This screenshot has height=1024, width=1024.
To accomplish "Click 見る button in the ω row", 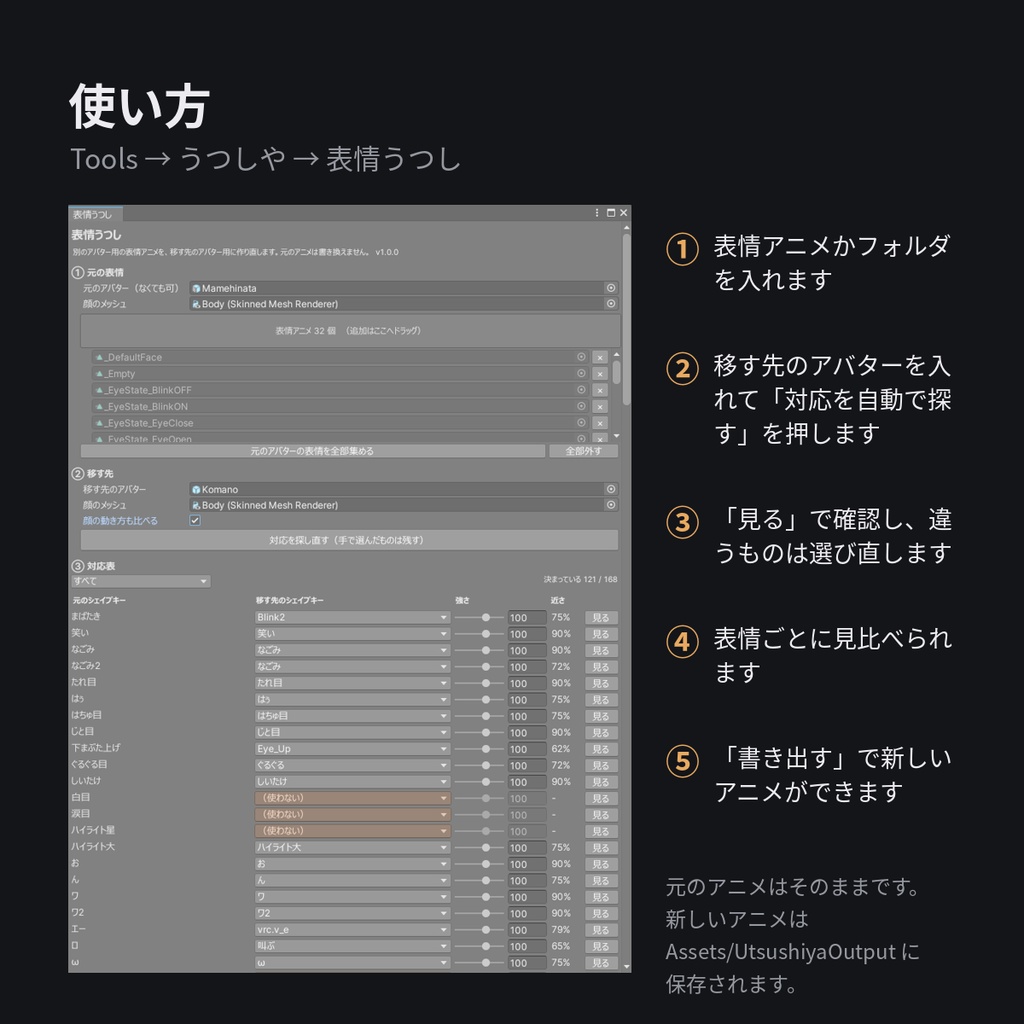I will [601, 963].
